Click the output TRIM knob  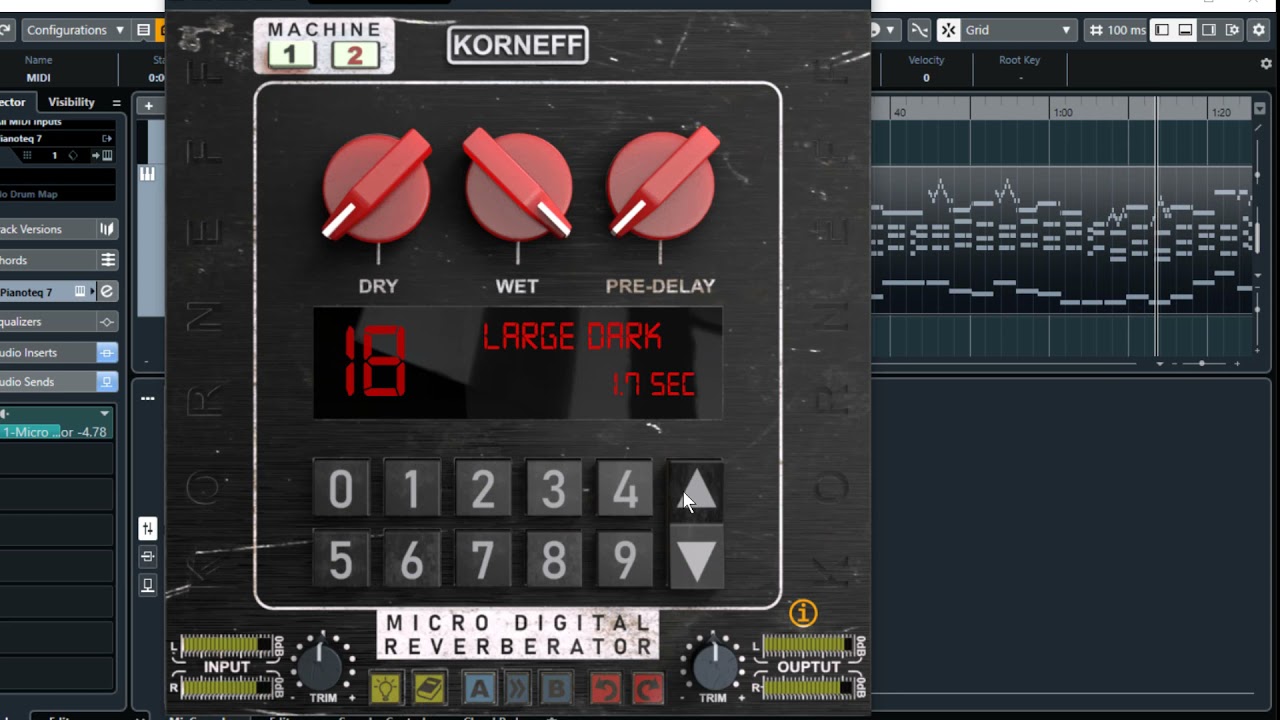click(x=713, y=665)
